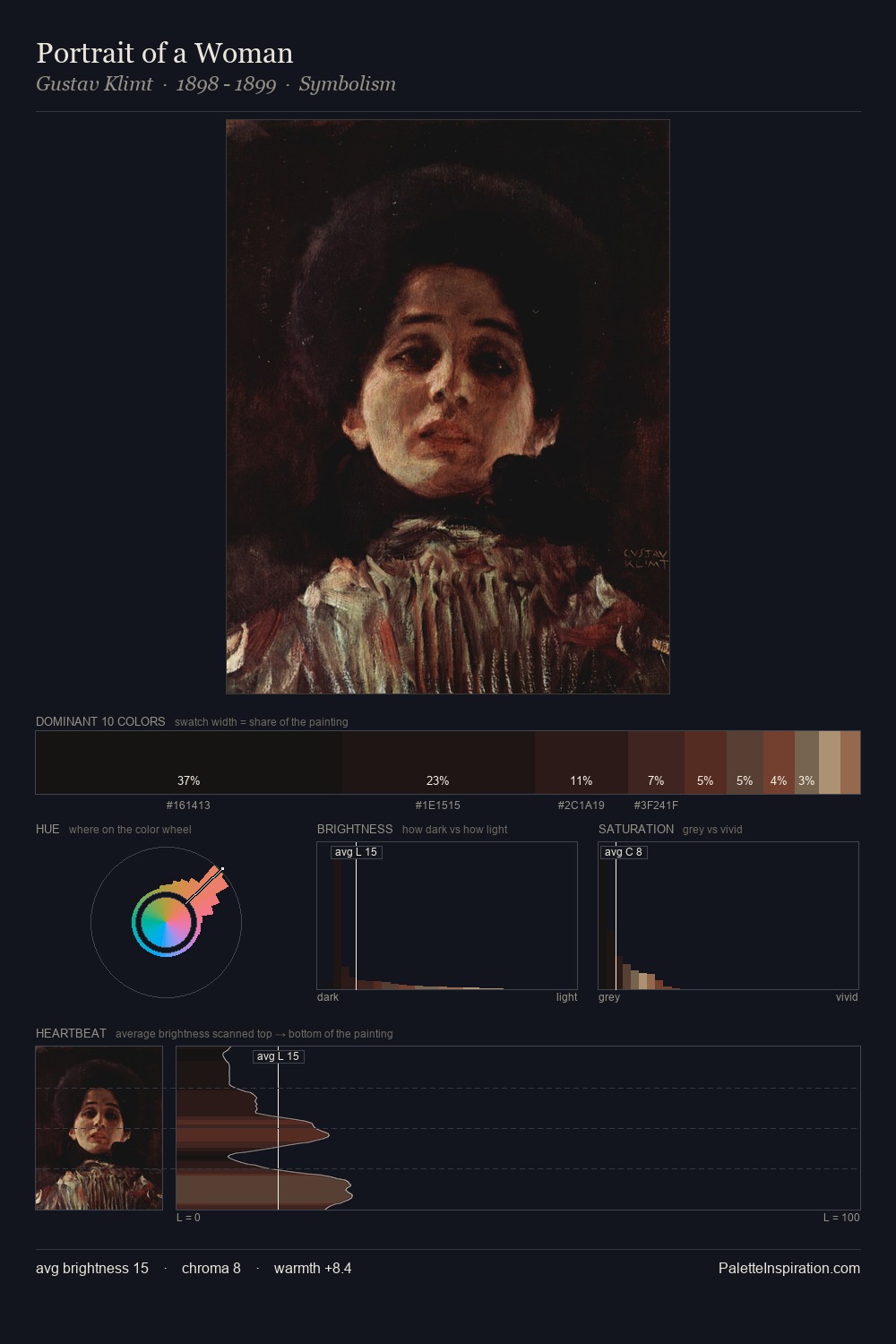
Task: Click the 'chroma 8' footer stat
Action: [x=211, y=1269]
